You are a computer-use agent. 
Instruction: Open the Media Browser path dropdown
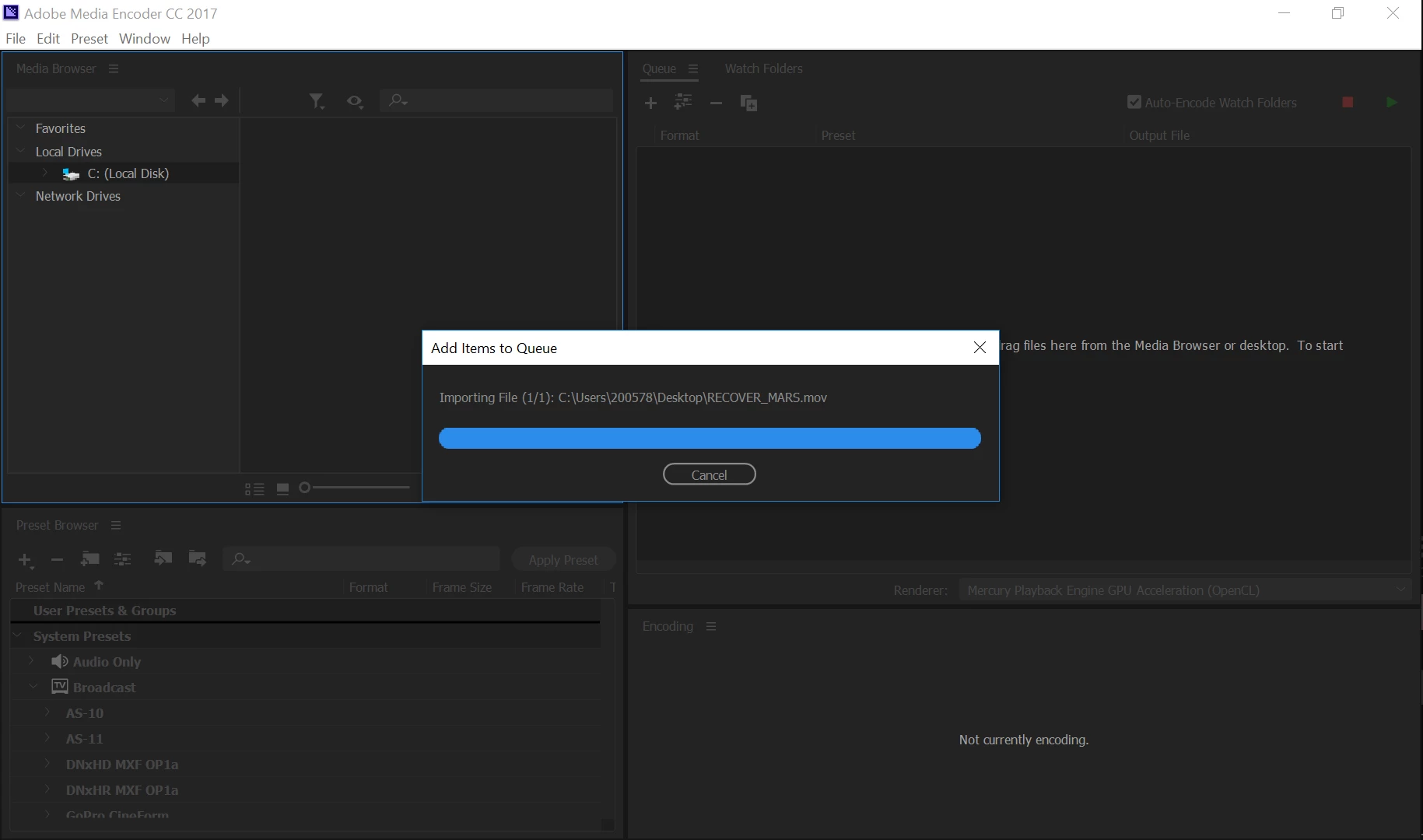[x=90, y=100]
